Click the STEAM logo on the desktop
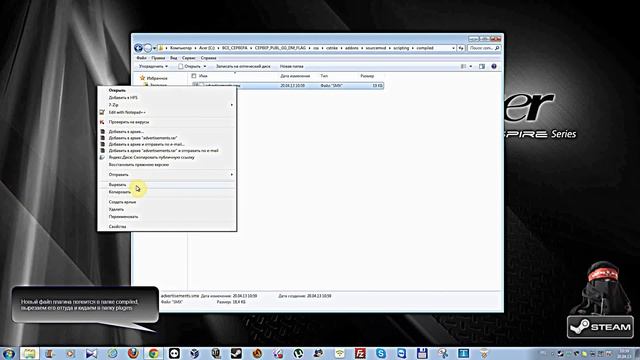The width and height of the screenshot is (640, 360). pos(600,327)
